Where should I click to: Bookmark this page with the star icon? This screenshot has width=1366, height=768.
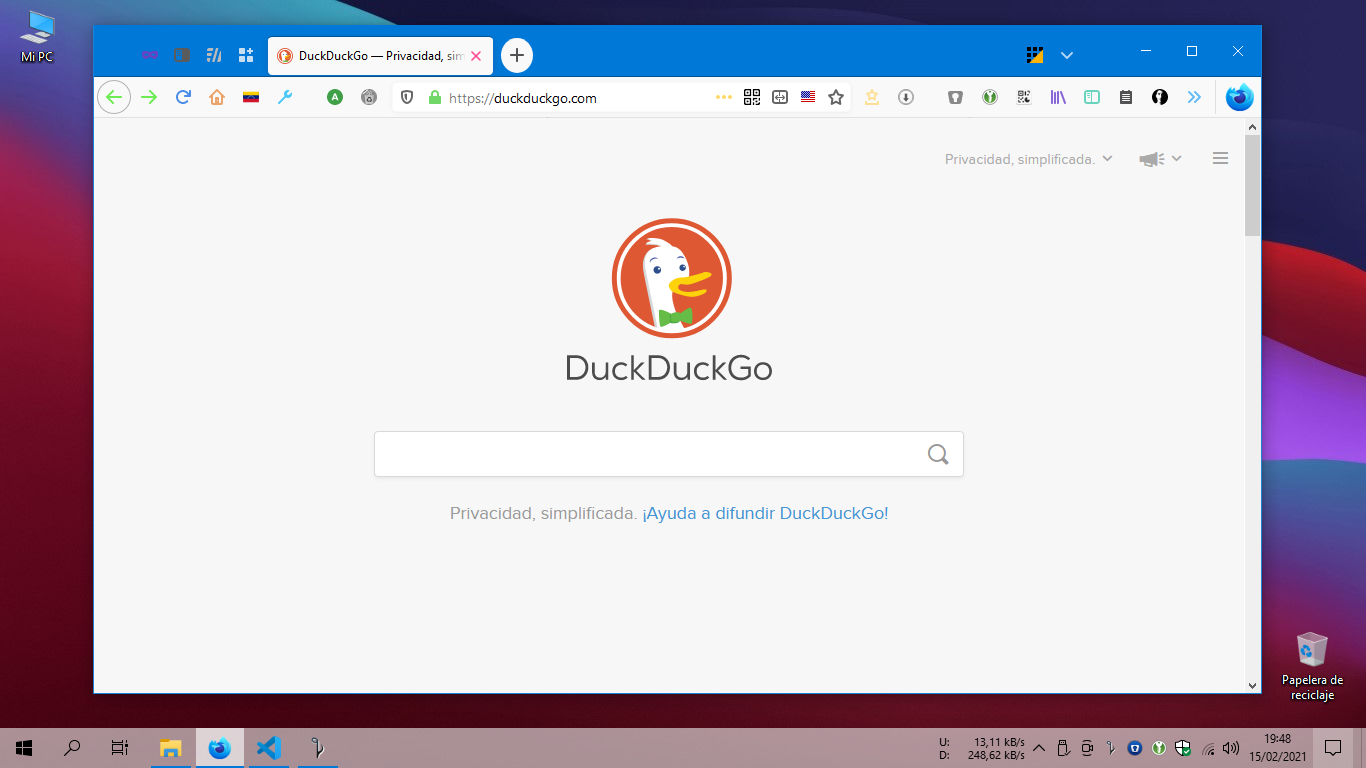(x=836, y=97)
